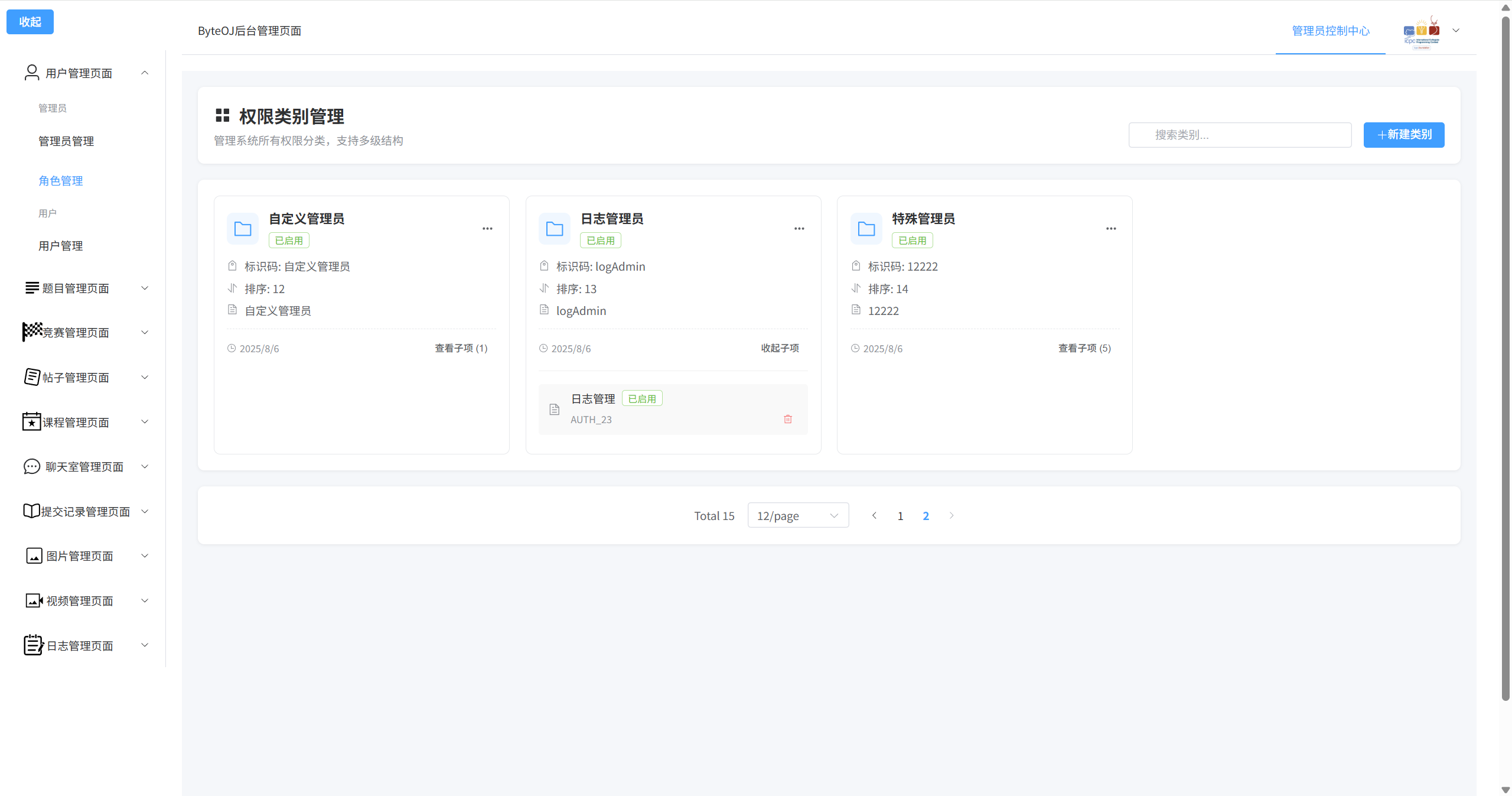Collapse the child items with 收起子项
1512x796 pixels.
tap(780, 348)
